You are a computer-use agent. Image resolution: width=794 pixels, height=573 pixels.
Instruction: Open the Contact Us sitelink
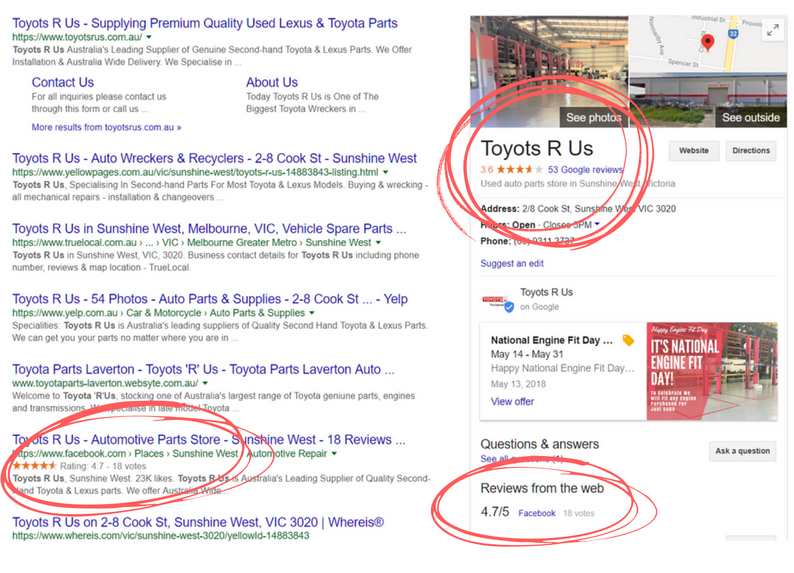tap(63, 82)
